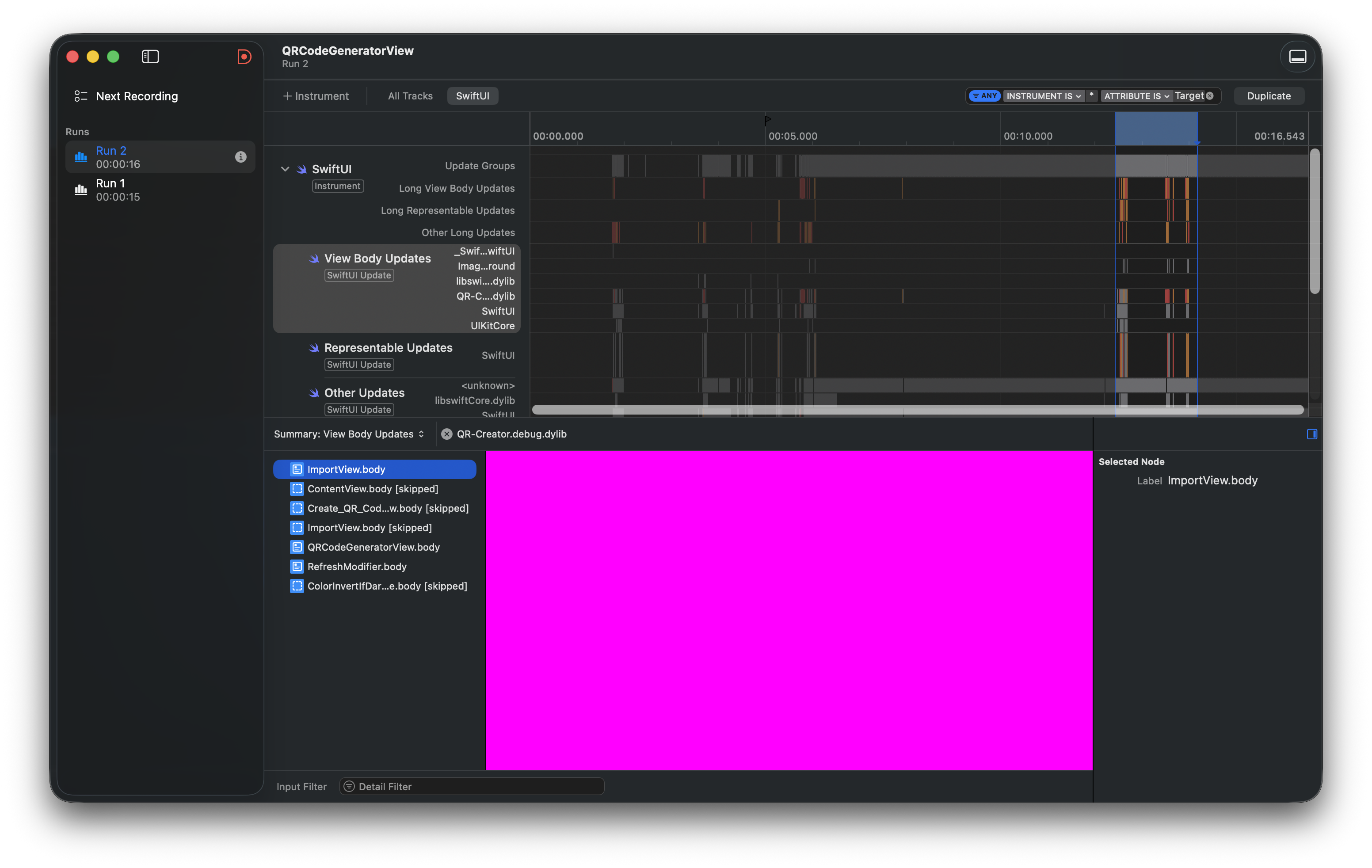
Task: Click into the Detail Filter field
Action: [x=473, y=786]
